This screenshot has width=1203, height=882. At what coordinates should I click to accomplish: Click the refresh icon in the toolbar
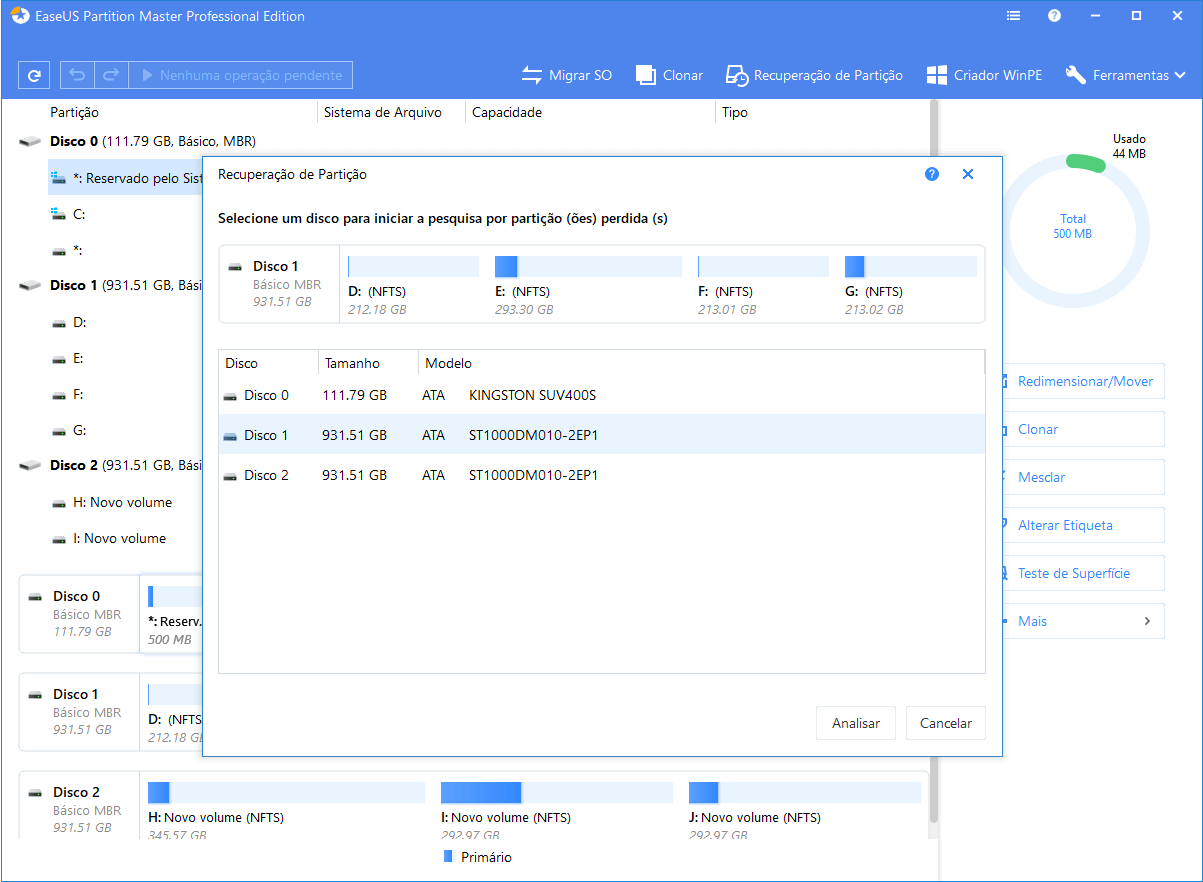point(34,75)
